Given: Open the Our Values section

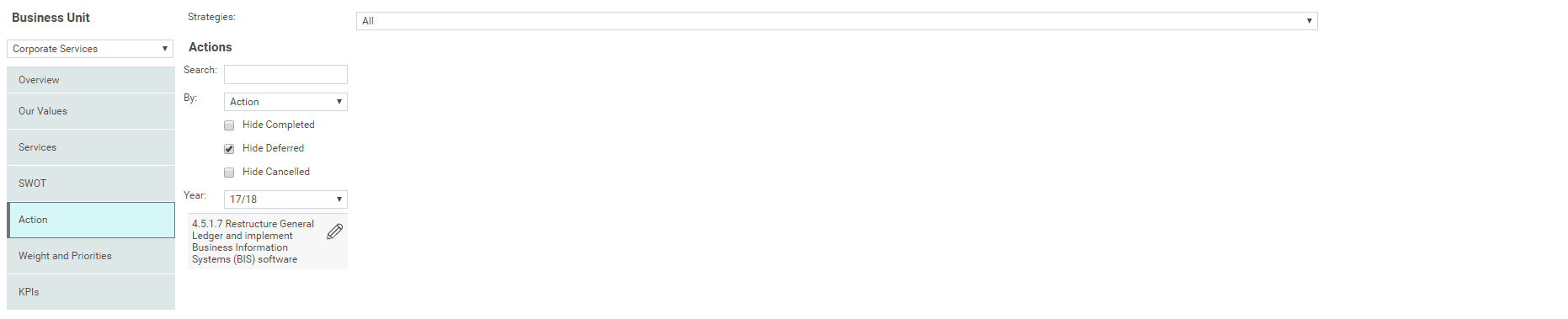Looking at the screenshot, I should (91, 111).
